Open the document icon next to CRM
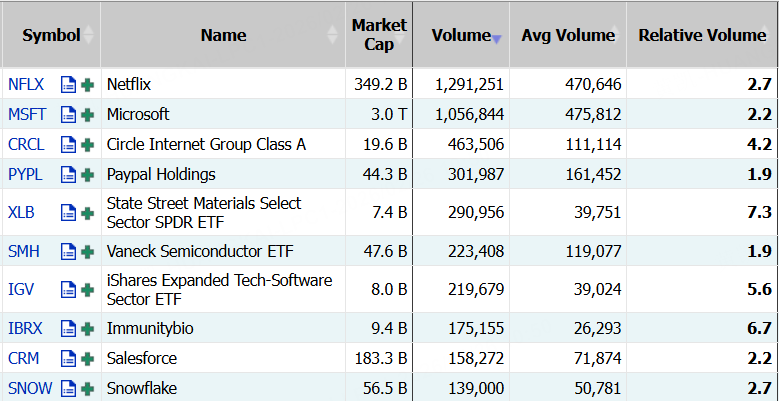Image resolution: width=779 pixels, height=401 pixels. [x=68, y=358]
